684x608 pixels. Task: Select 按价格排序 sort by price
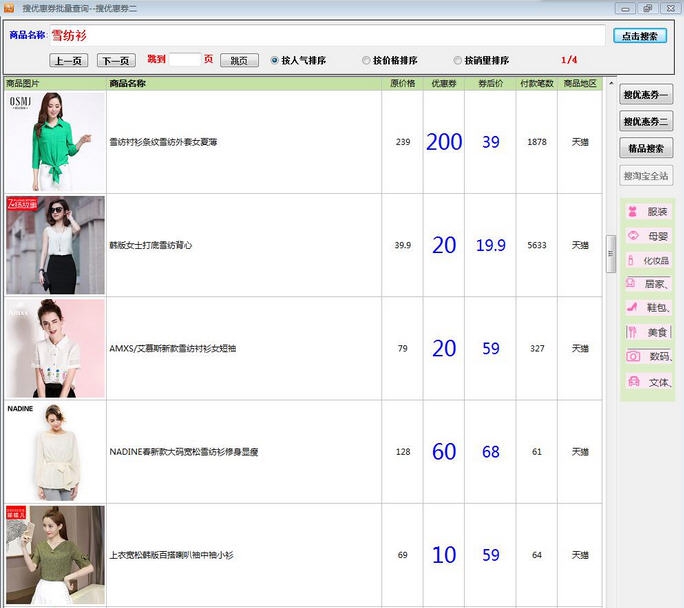[366, 60]
